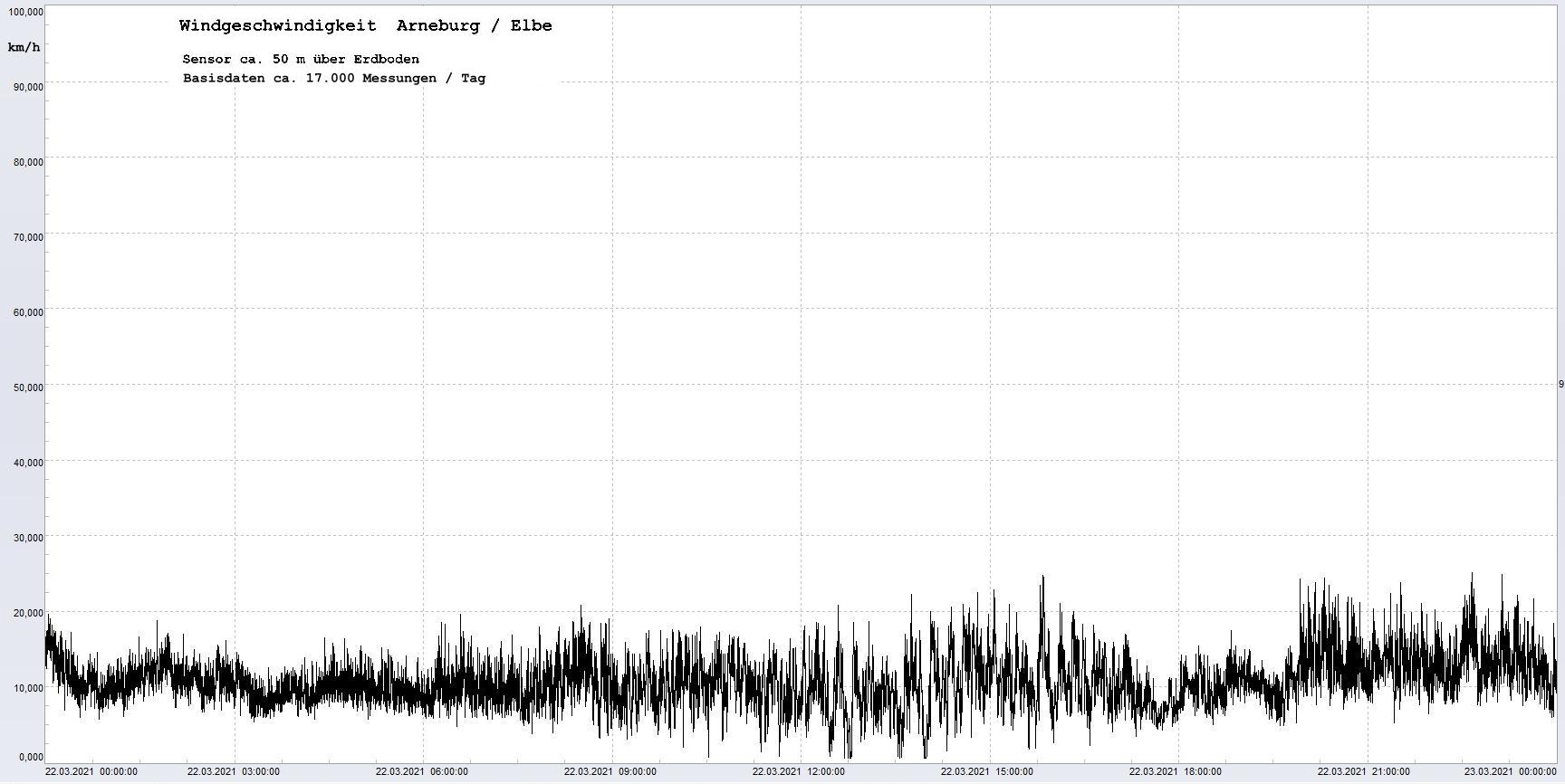Select the 22.03.2021 03:00:00 time label
This screenshot has width=1565, height=784.
click(233, 772)
